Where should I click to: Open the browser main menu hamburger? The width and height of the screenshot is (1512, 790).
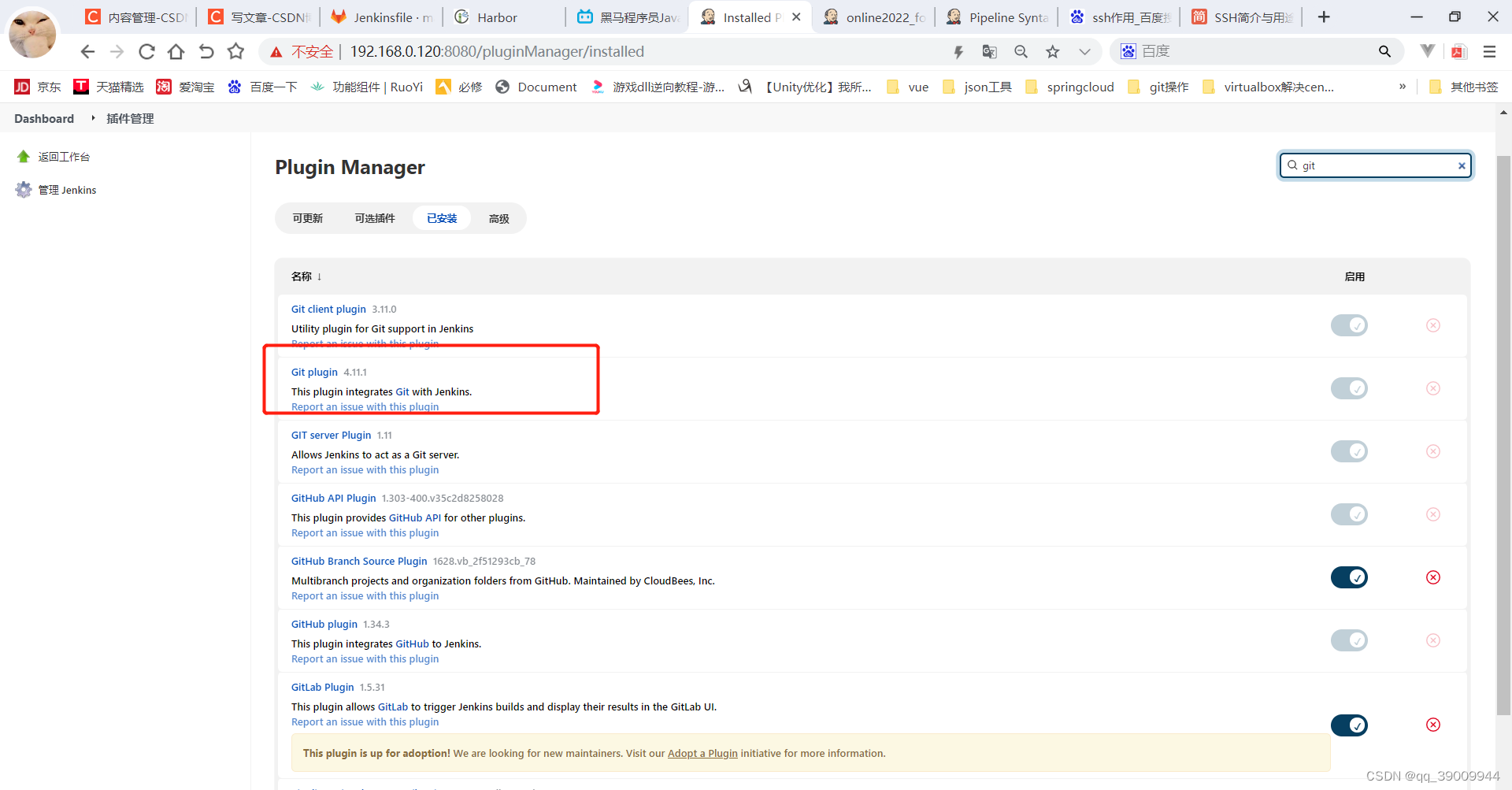[x=1489, y=52]
